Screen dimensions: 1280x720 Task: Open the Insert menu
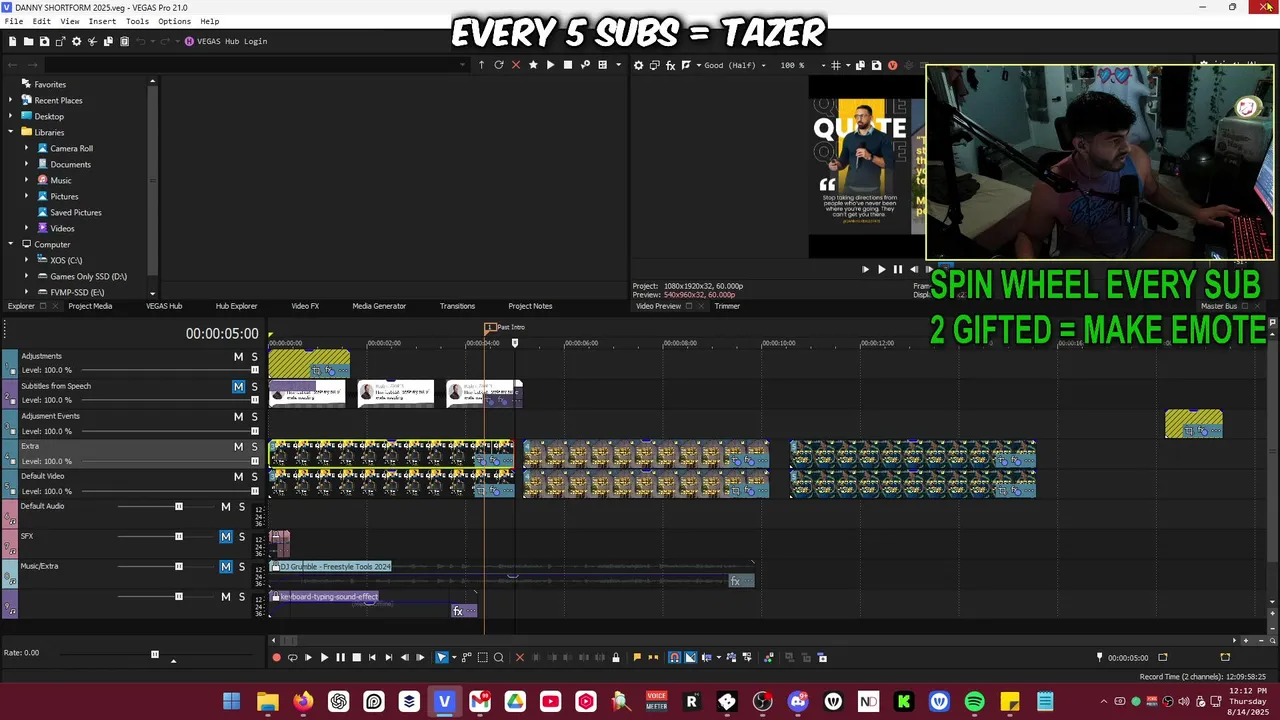102,21
